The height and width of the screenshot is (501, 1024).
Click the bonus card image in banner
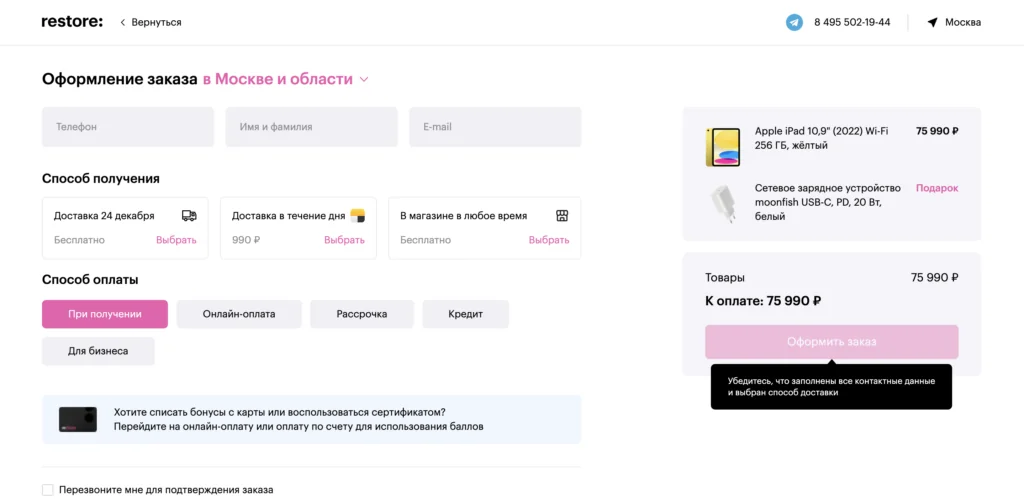click(x=78, y=419)
